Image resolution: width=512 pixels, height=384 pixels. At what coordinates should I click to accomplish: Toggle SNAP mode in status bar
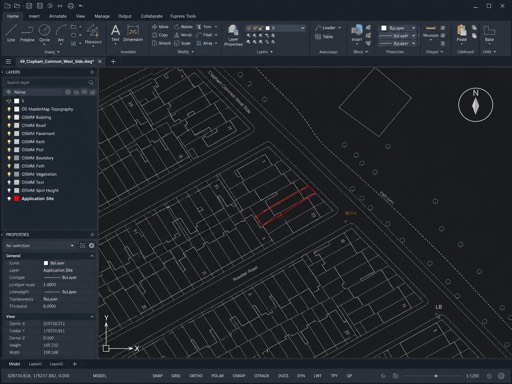[158, 376]
